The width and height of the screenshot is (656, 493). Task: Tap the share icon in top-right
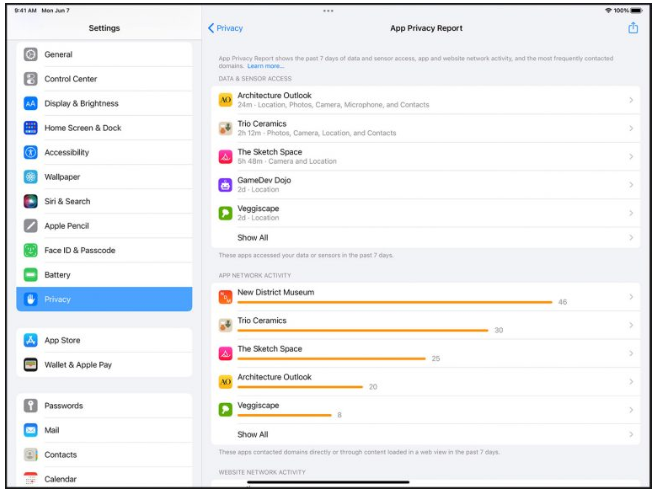(633, 28)
